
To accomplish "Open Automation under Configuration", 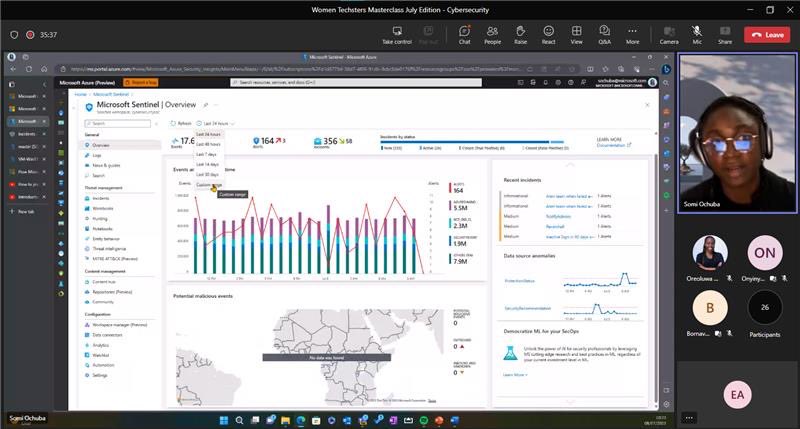I will pos(103,365).
